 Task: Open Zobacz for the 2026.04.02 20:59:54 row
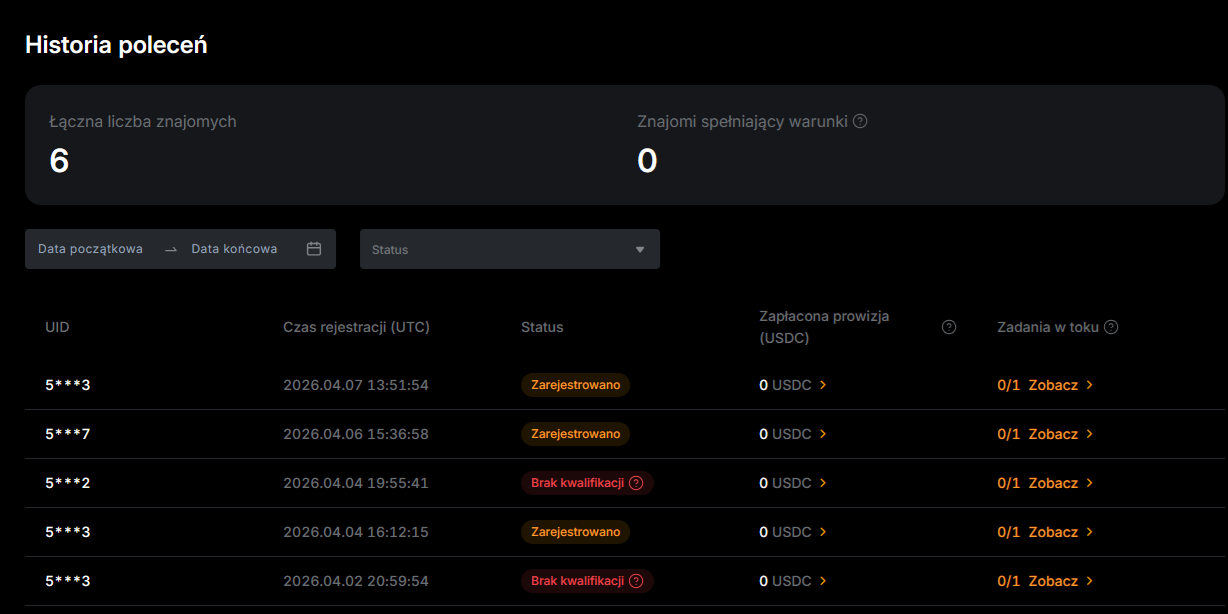click(x=1060, y=581)
